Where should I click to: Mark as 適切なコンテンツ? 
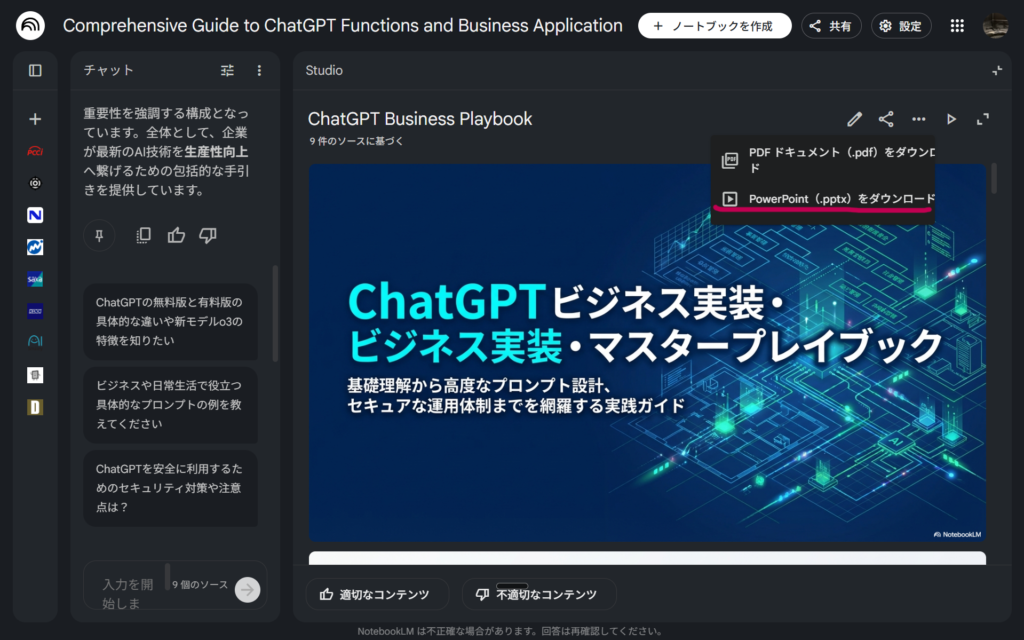pyautogui.click(x=376, y=594)
